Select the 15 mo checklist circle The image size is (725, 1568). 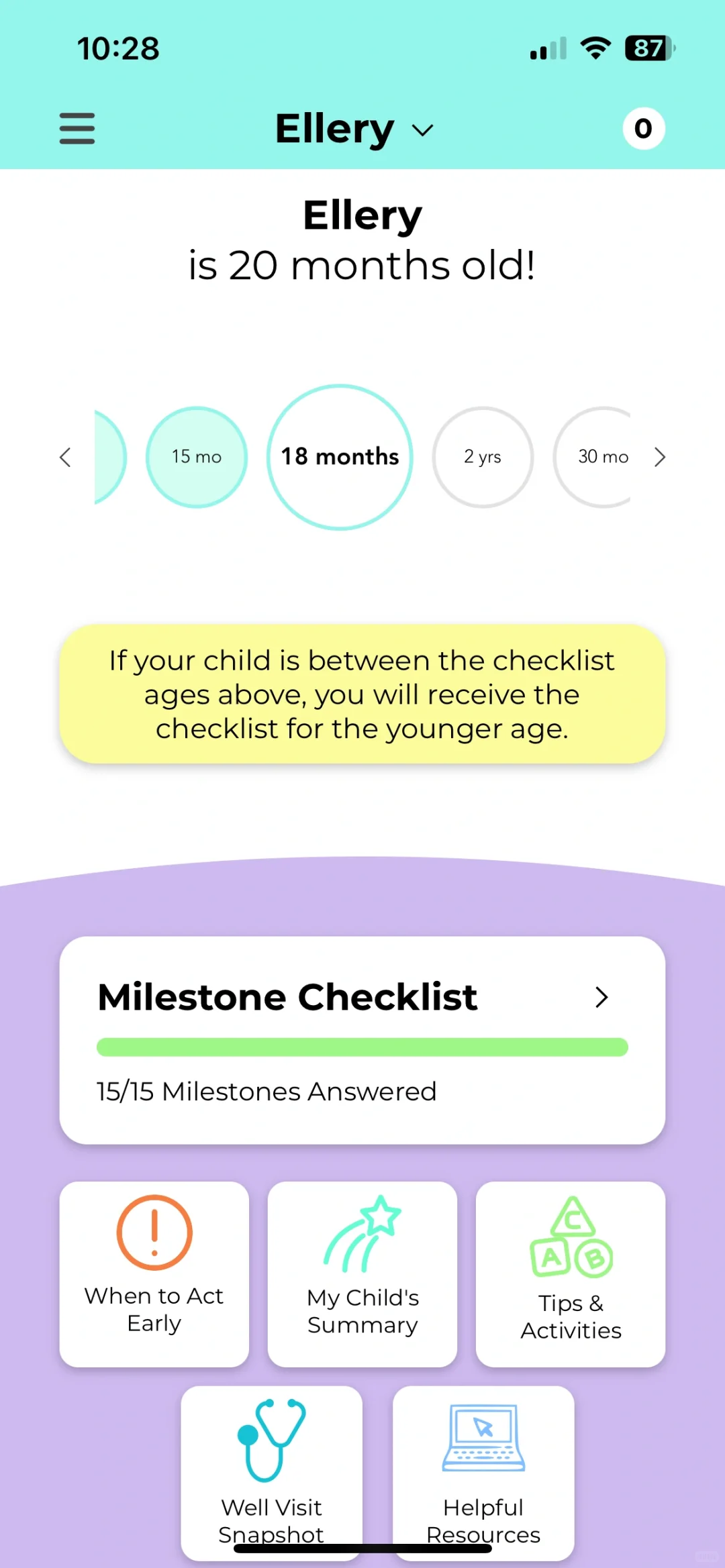[x=197, y=457]
